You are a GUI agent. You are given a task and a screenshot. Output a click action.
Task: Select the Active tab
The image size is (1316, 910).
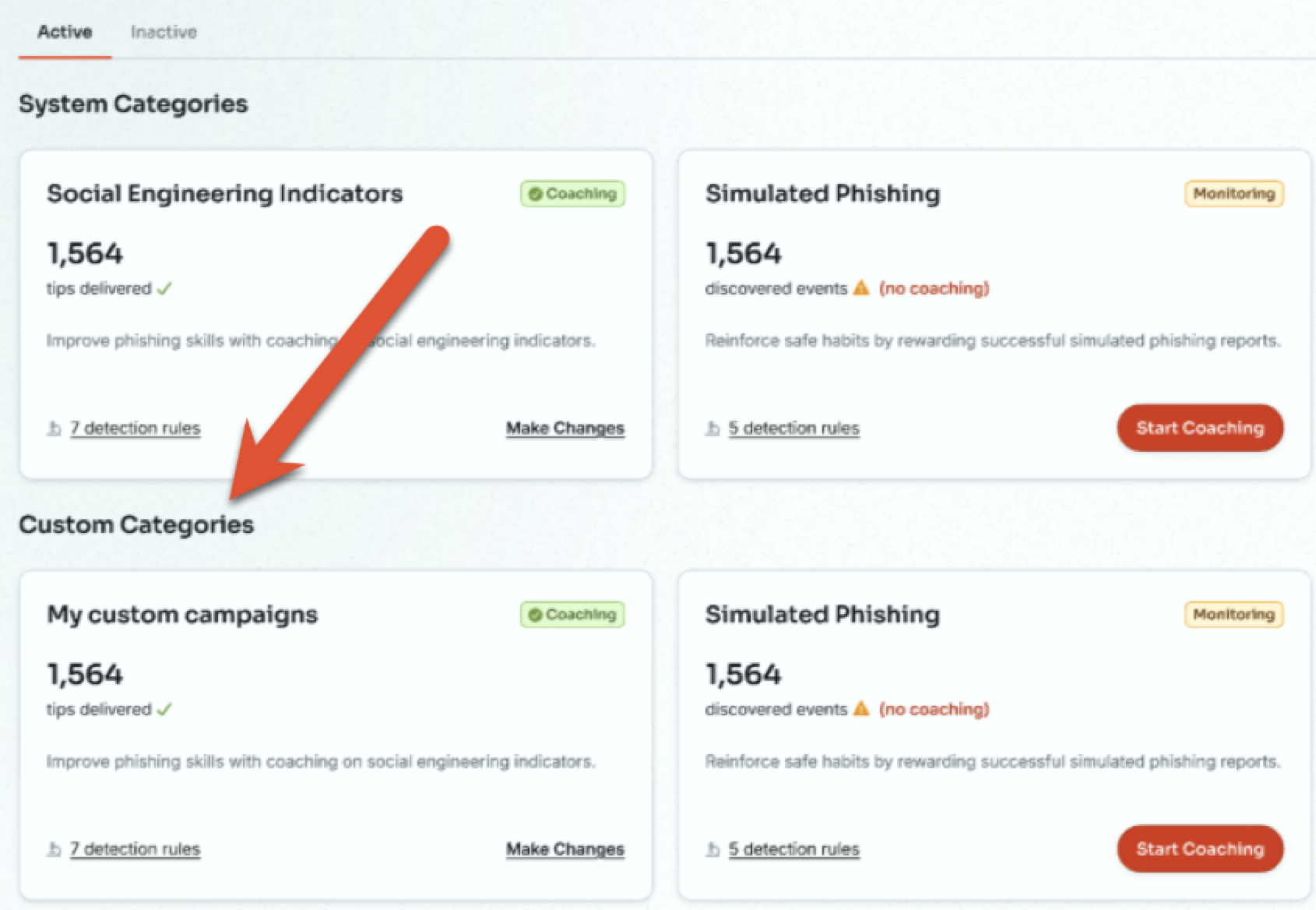(65, 32)
